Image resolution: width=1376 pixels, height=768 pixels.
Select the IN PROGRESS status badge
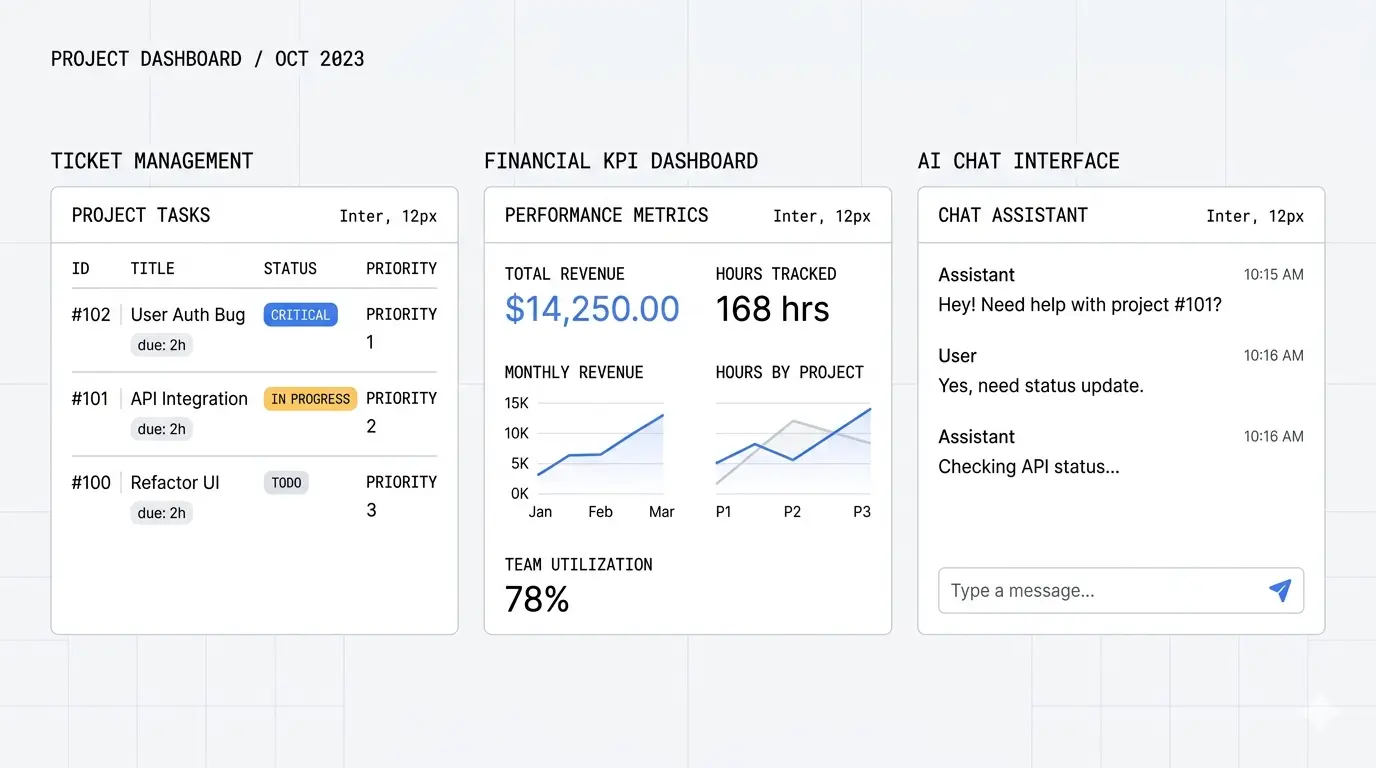tap(310, 399)
